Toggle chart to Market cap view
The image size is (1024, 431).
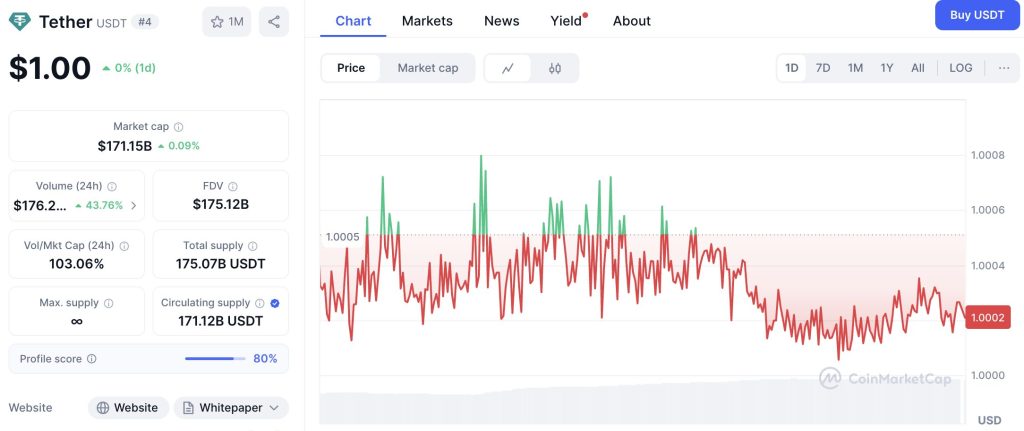428,68
